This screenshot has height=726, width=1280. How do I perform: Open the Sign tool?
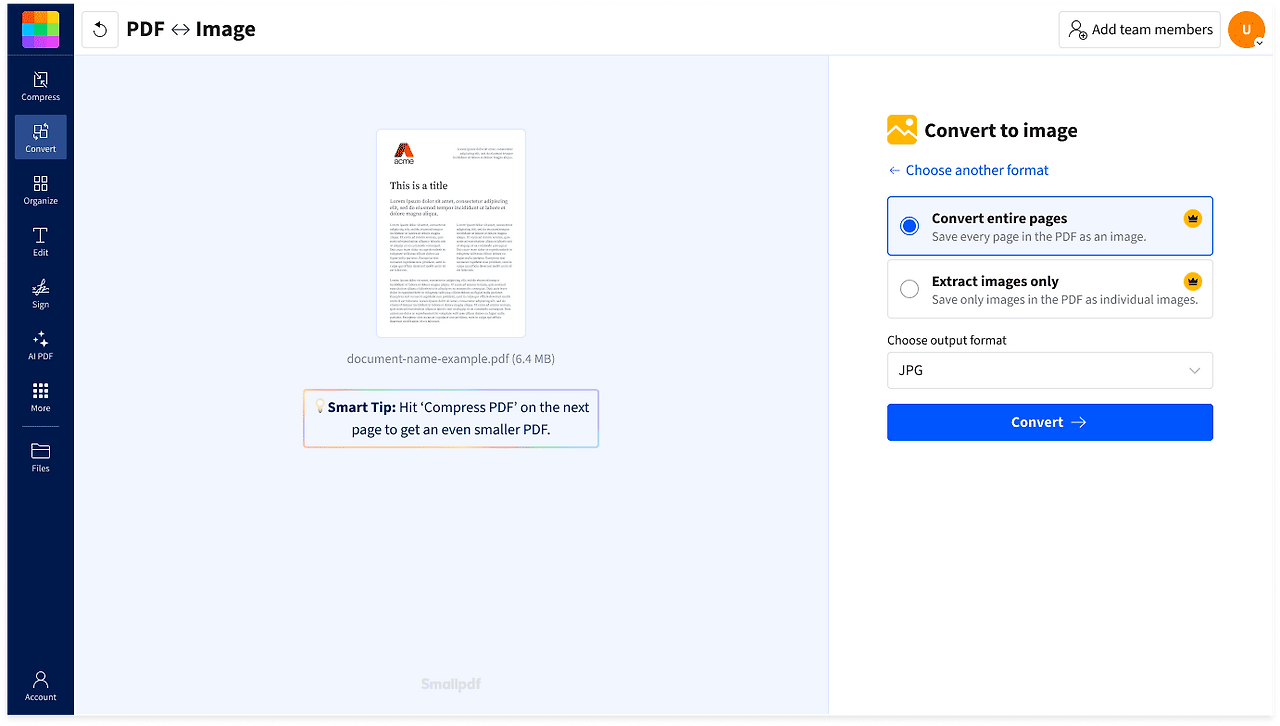[40, 294]
